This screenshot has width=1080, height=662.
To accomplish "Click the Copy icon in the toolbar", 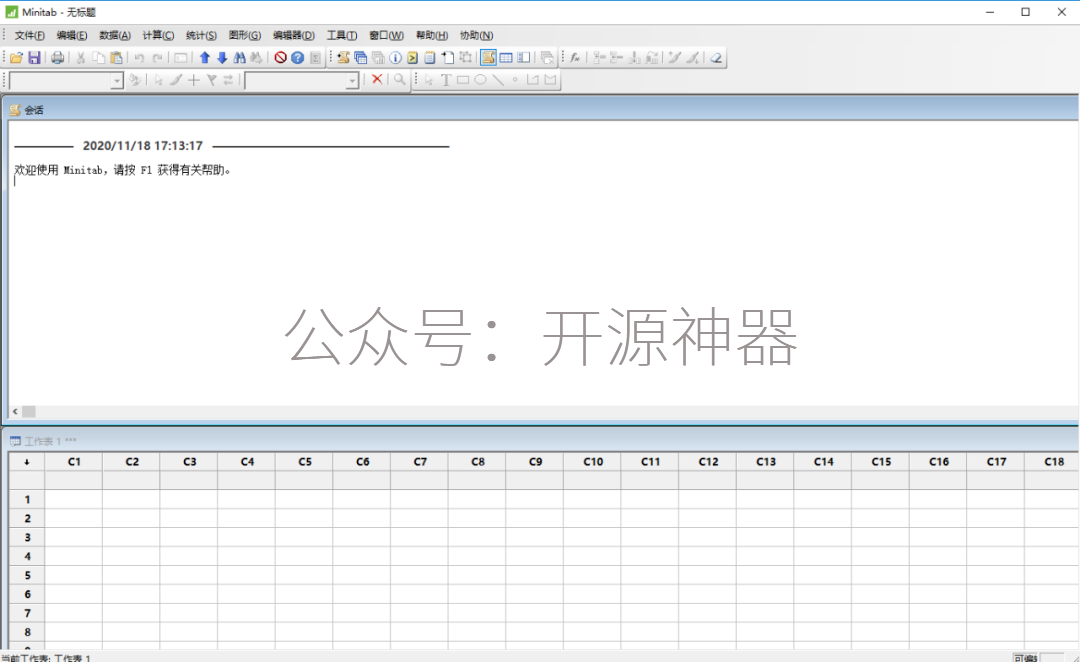I will 98,58.
